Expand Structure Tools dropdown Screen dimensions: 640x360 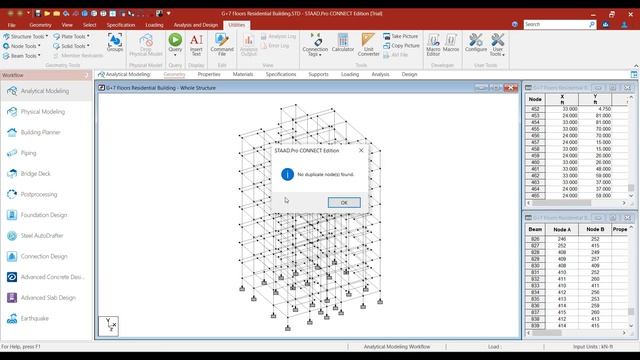(25, 36)
